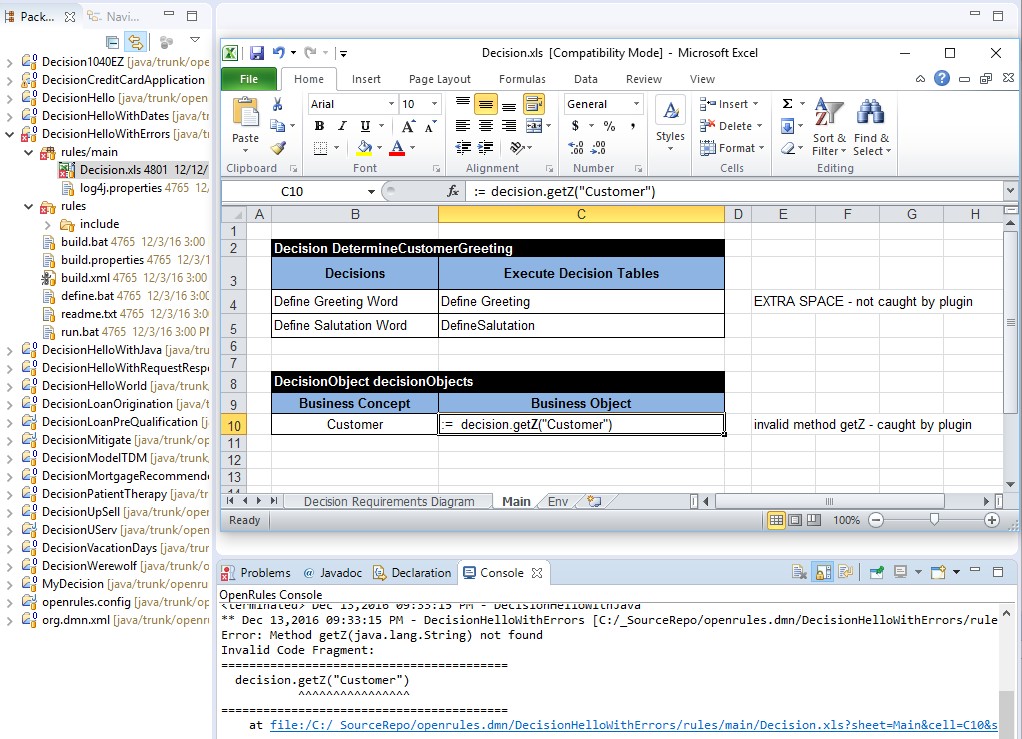Switch to the Env sheet tab
Image resolution: width=1022 pixels, height=739 pixels.
[x=558, y=501]
